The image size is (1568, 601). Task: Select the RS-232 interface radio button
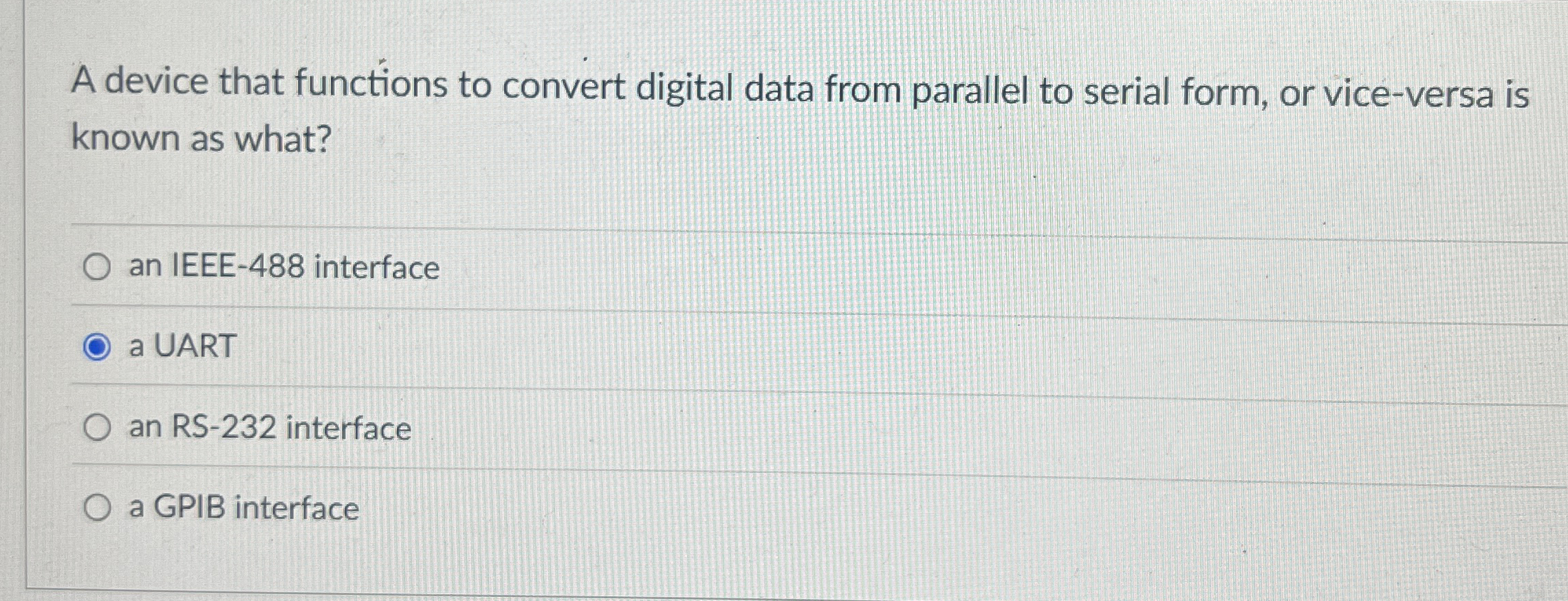(x=97, y=428)
